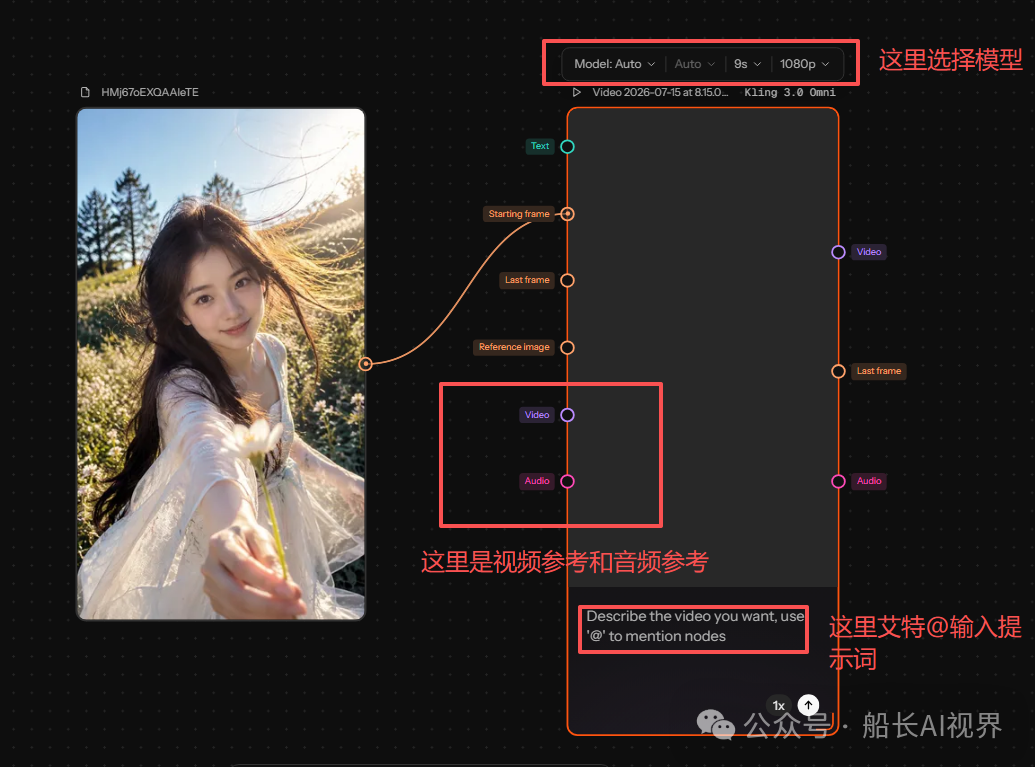Click the file icon beside HMj67oEXQAAIeTE
The width and height of the screenshot is (1035, 767).
[85, 92]
